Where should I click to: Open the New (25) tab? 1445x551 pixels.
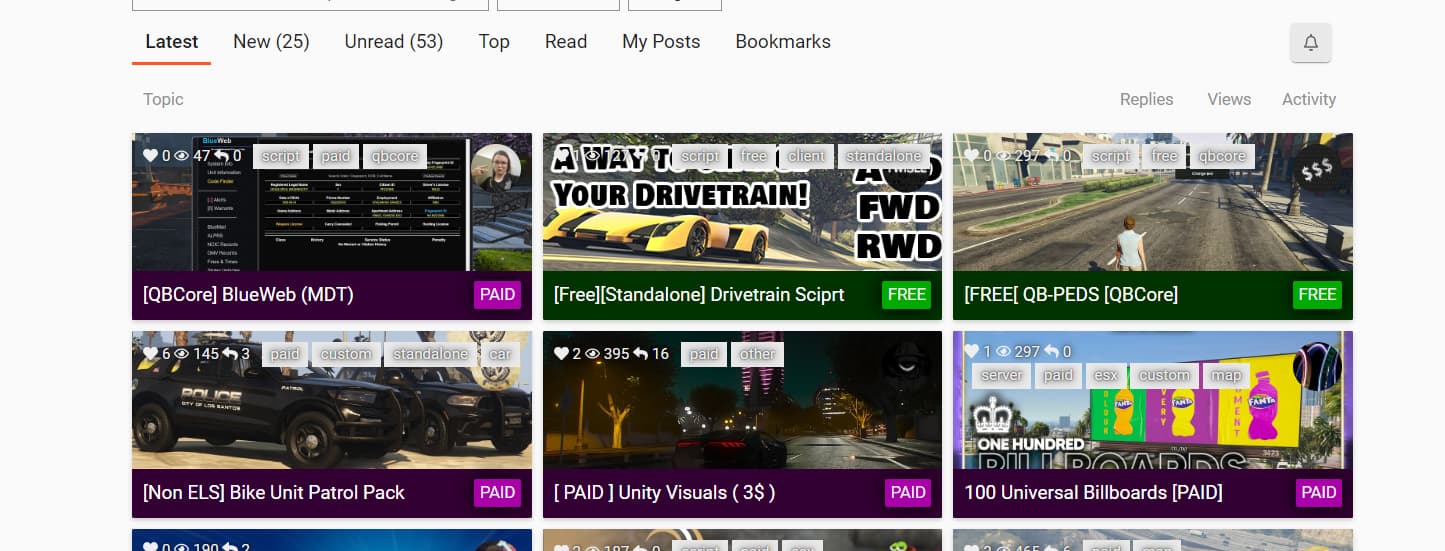(x=271, y=42)
